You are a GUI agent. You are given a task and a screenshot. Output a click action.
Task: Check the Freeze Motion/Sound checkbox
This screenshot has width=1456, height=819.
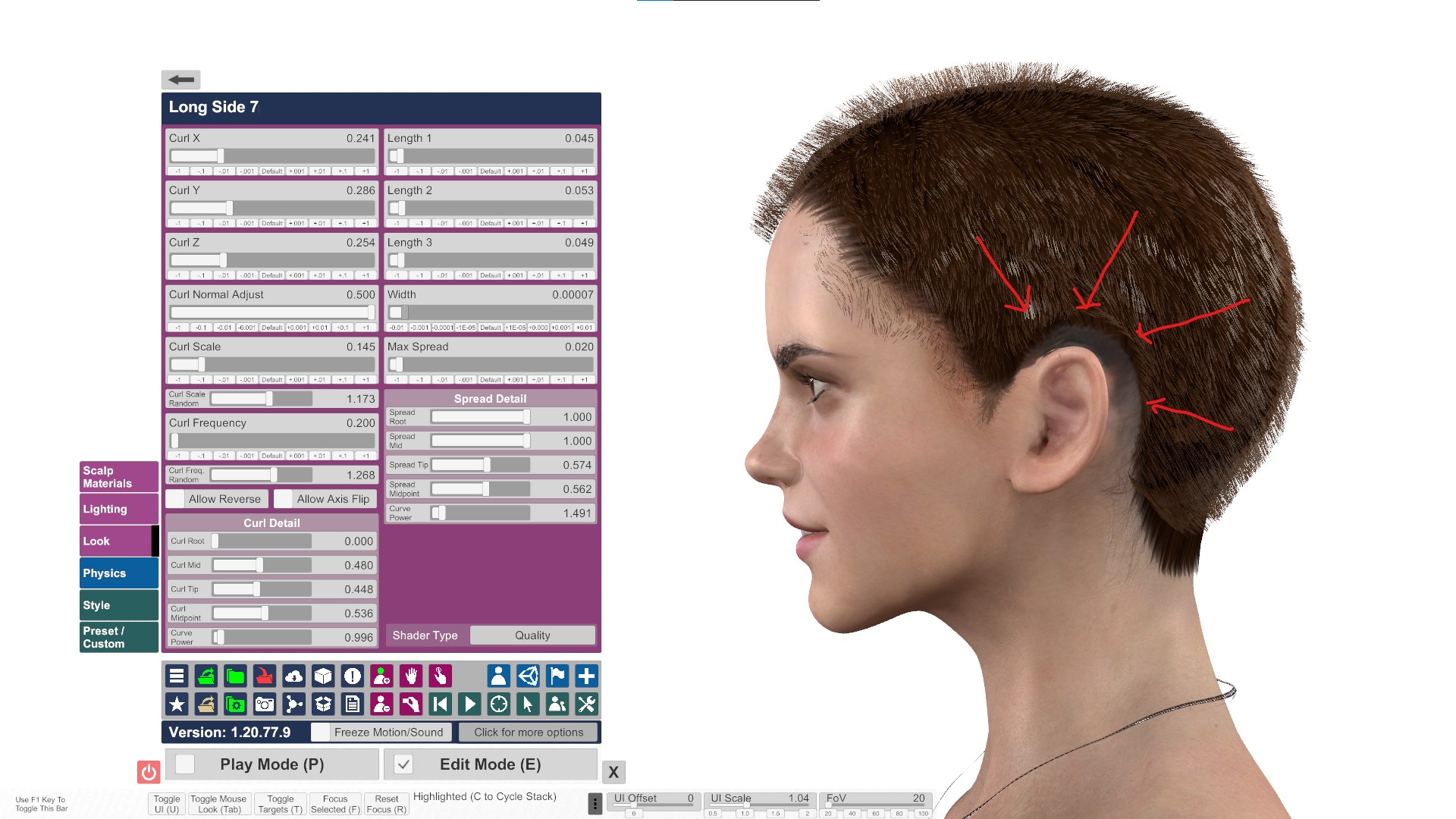pyautogui.click(x=321, y=732)
